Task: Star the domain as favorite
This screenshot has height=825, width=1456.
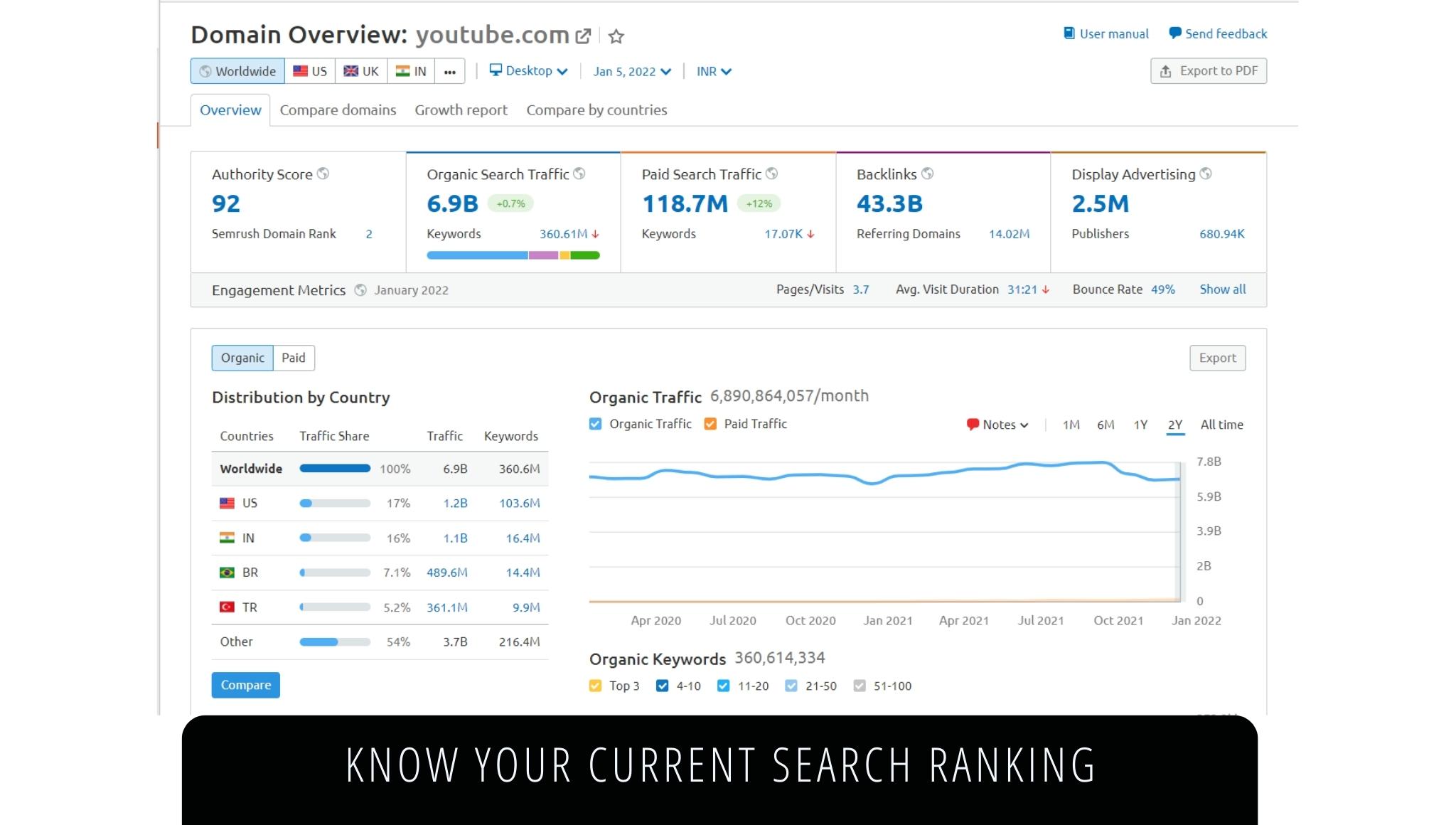Action: click(x=616, y=36)
